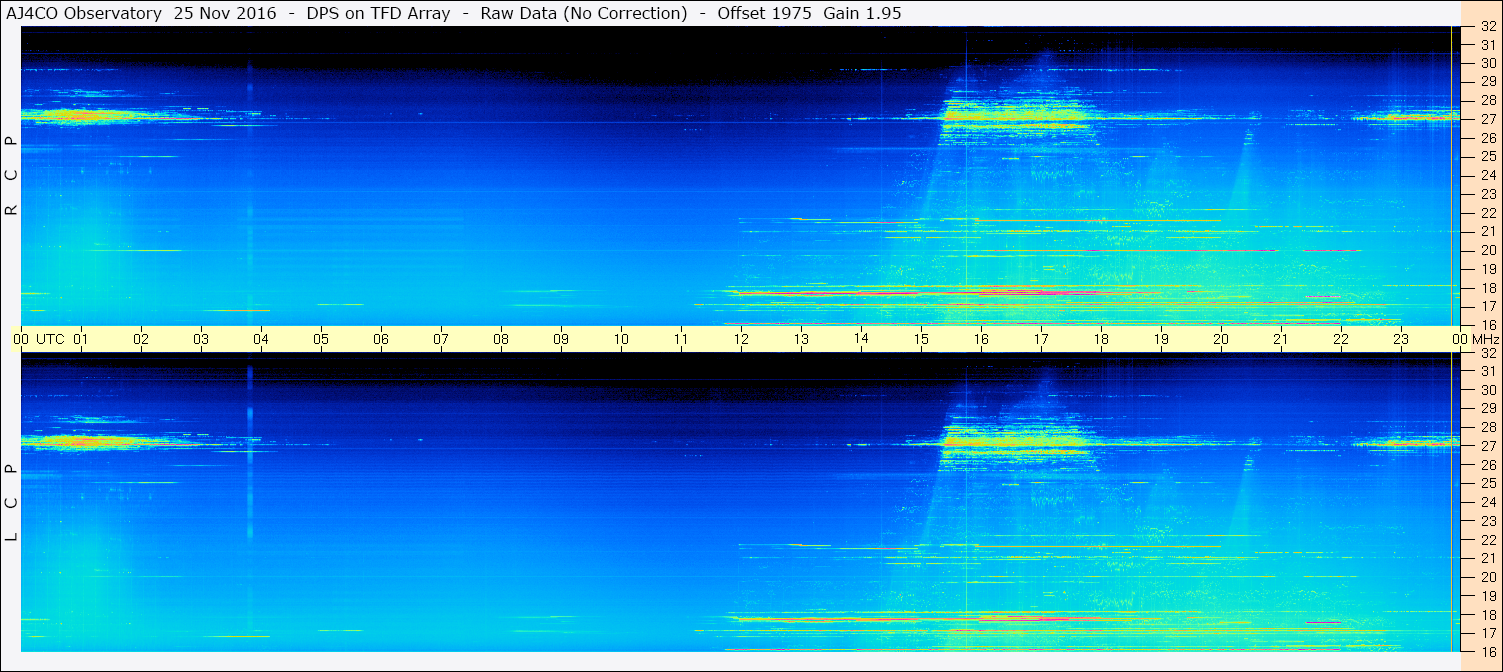Pick the 24 MHz label on LCP scale
This screenshot has height=672, width=1503.
coord(1487,502)
